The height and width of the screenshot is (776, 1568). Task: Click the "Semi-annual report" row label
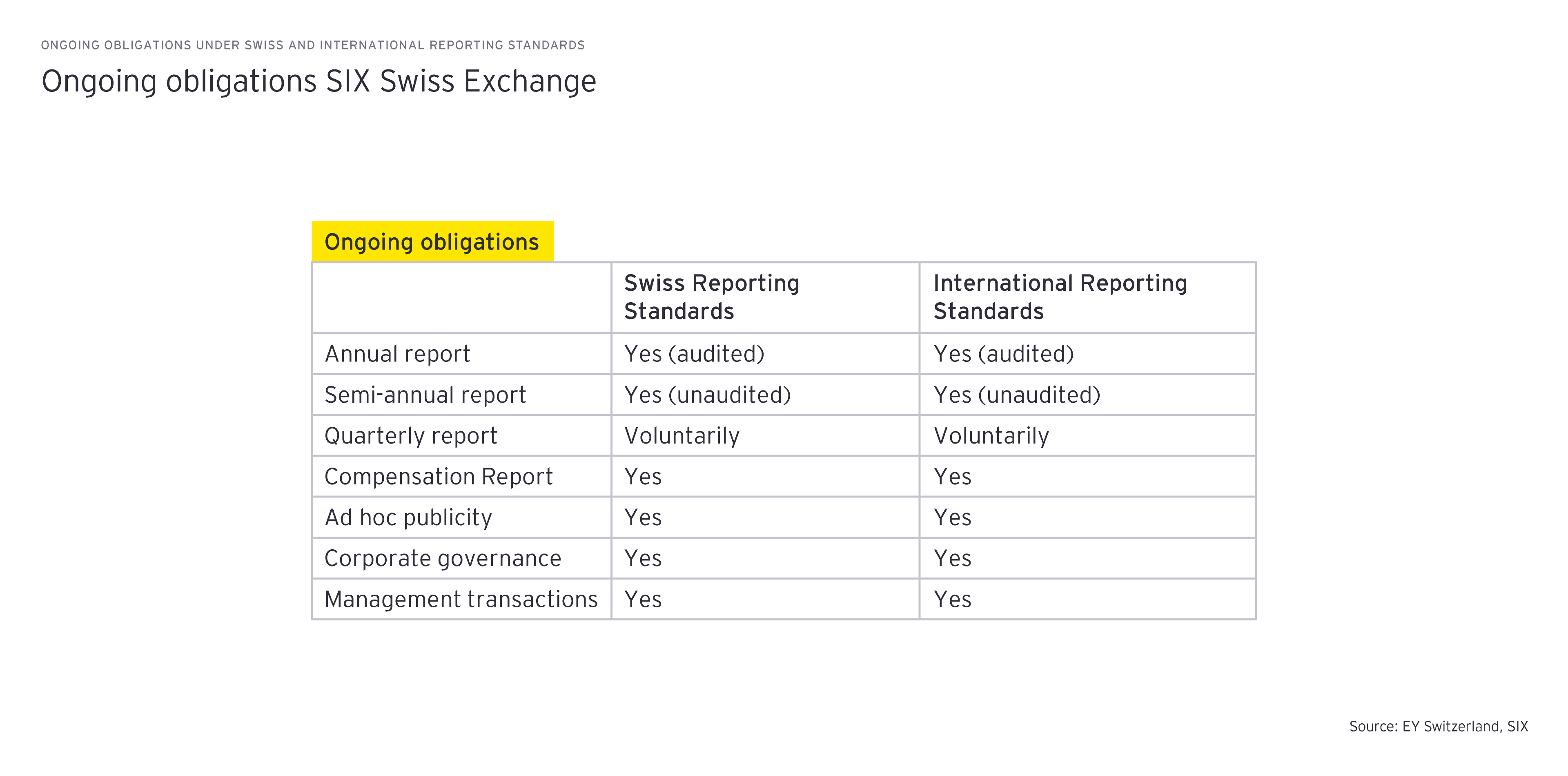(x=425, y=395)
